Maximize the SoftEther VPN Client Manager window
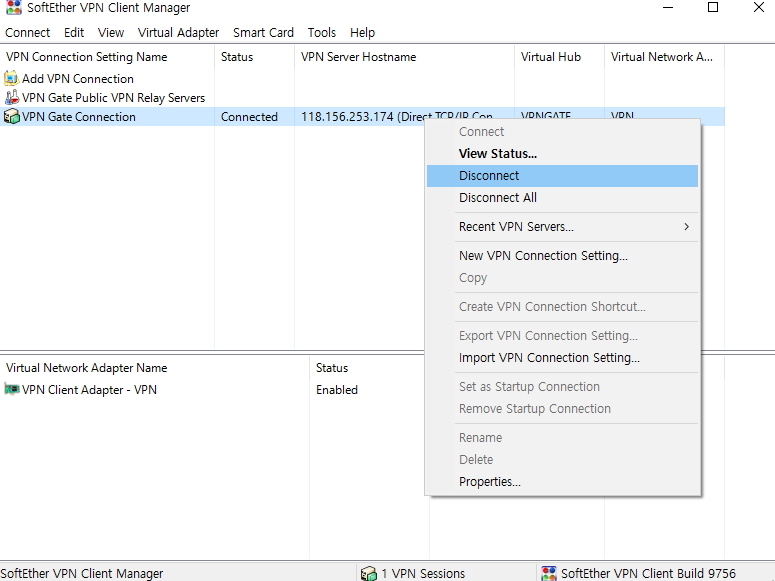Image resolution: width=775 pixels, height=581 pixels. (713, 7)
